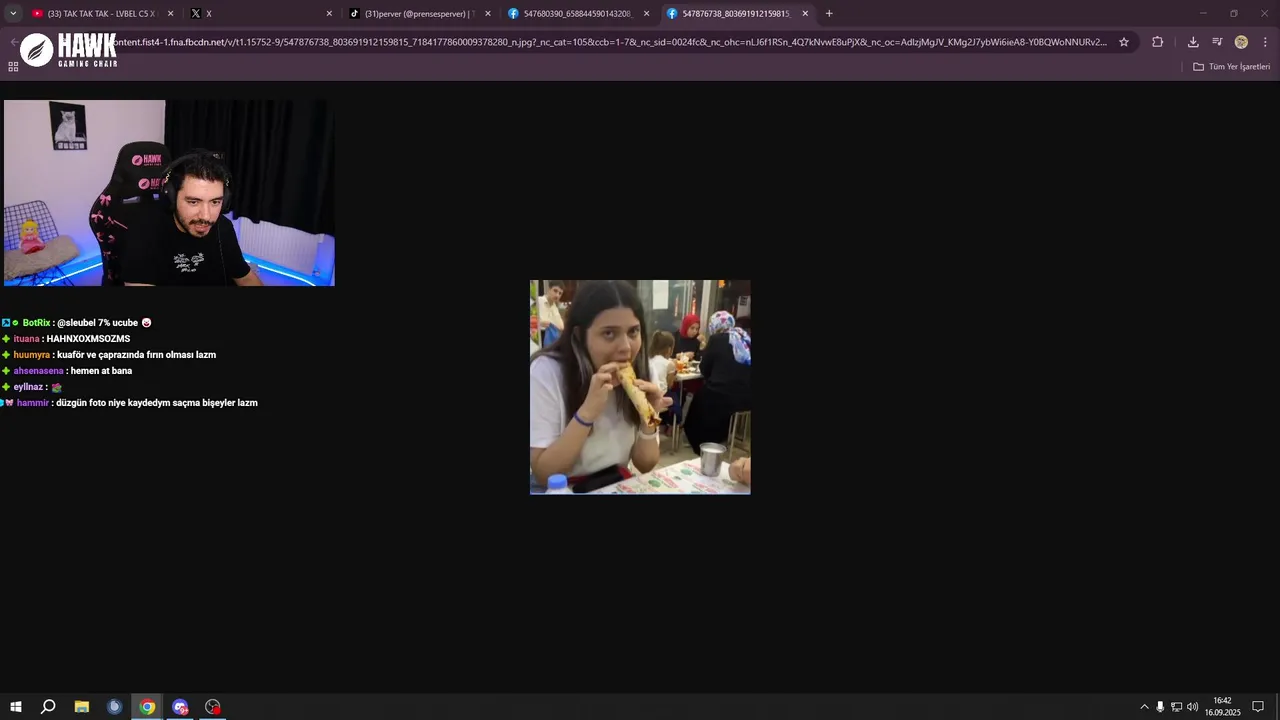Click hammir's 'düzgün foto niye kaydedym' message

130,403
